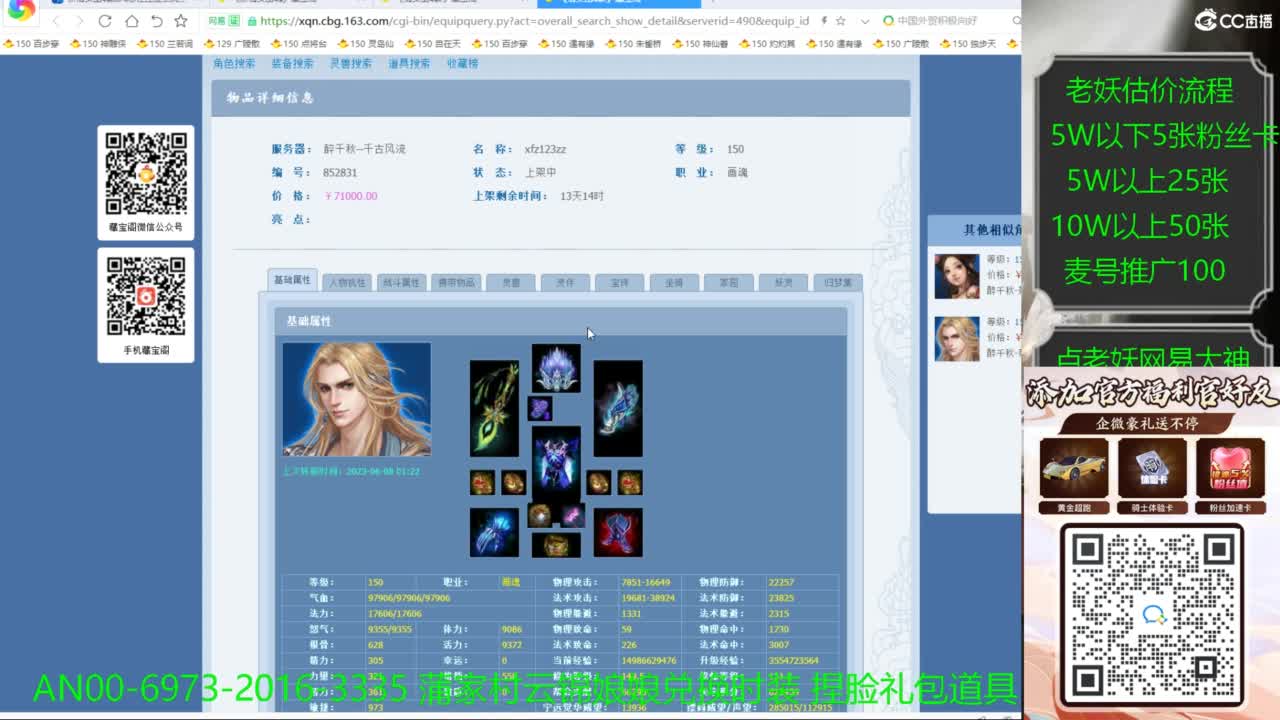This screenshot has width=1280, height=720.
Task: Click the golden belt icon at bottom center
Action: coord(556,545)
